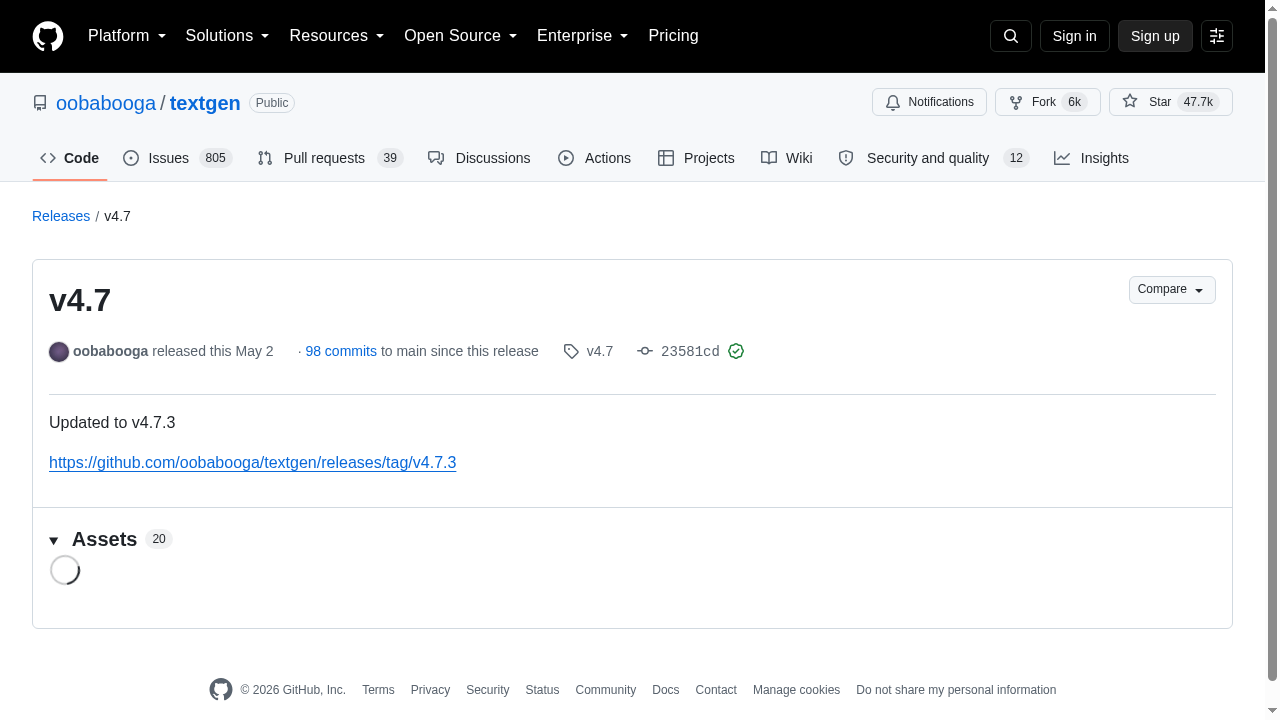The width and height of the screenshot is (1280, 720).
Task: Expand the Resources dropdown menu
Action: coord(337,36)
